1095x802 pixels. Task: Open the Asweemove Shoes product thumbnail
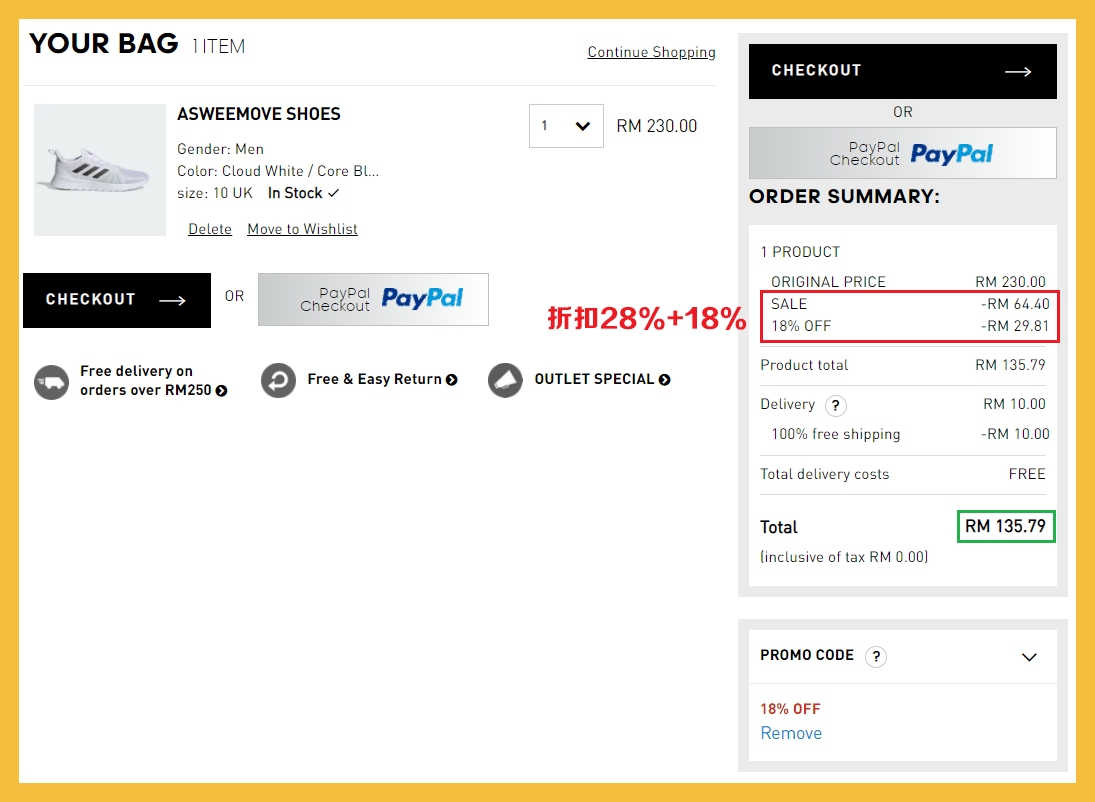[x=100, y=170]
